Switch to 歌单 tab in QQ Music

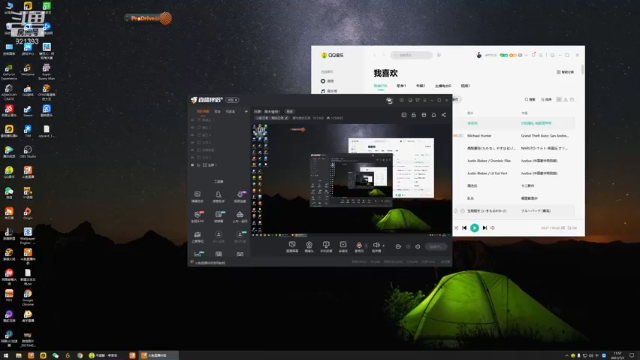(401, 86)
